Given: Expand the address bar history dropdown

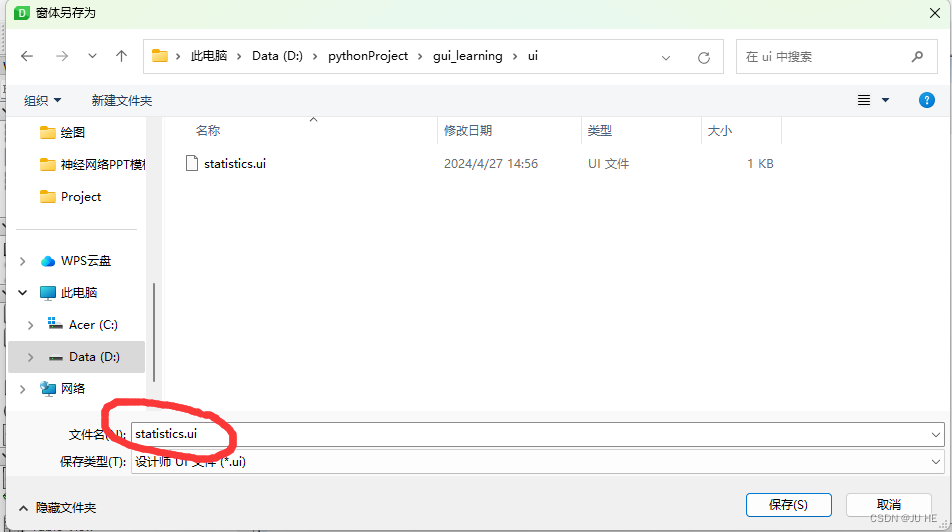Looking at the screenshot, I should point(666,58).
